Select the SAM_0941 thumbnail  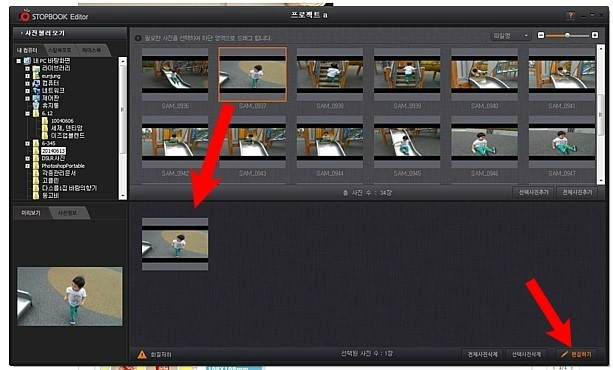tap(562, 74)
